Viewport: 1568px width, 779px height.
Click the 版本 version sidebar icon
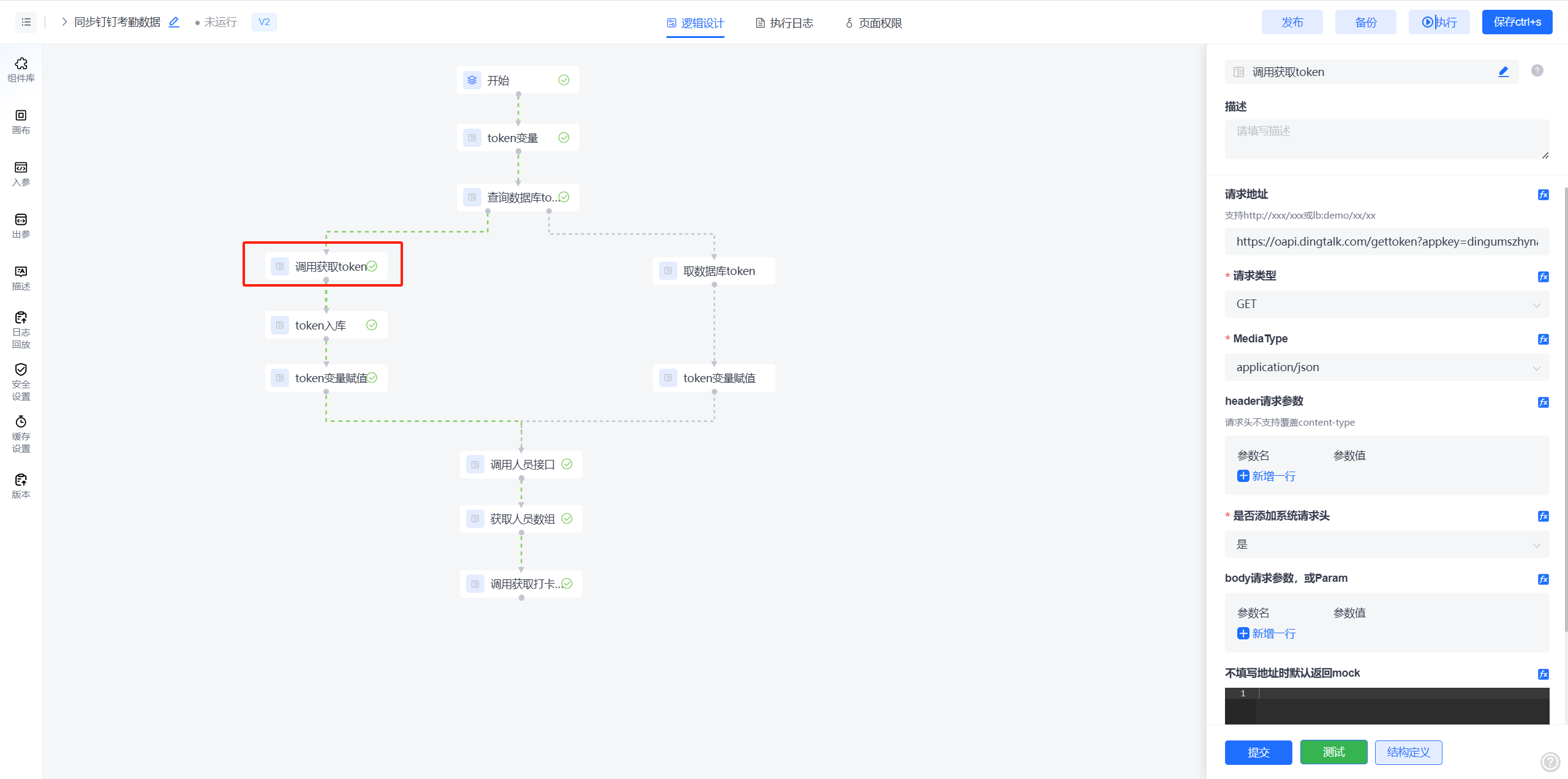tap(21, 486)
